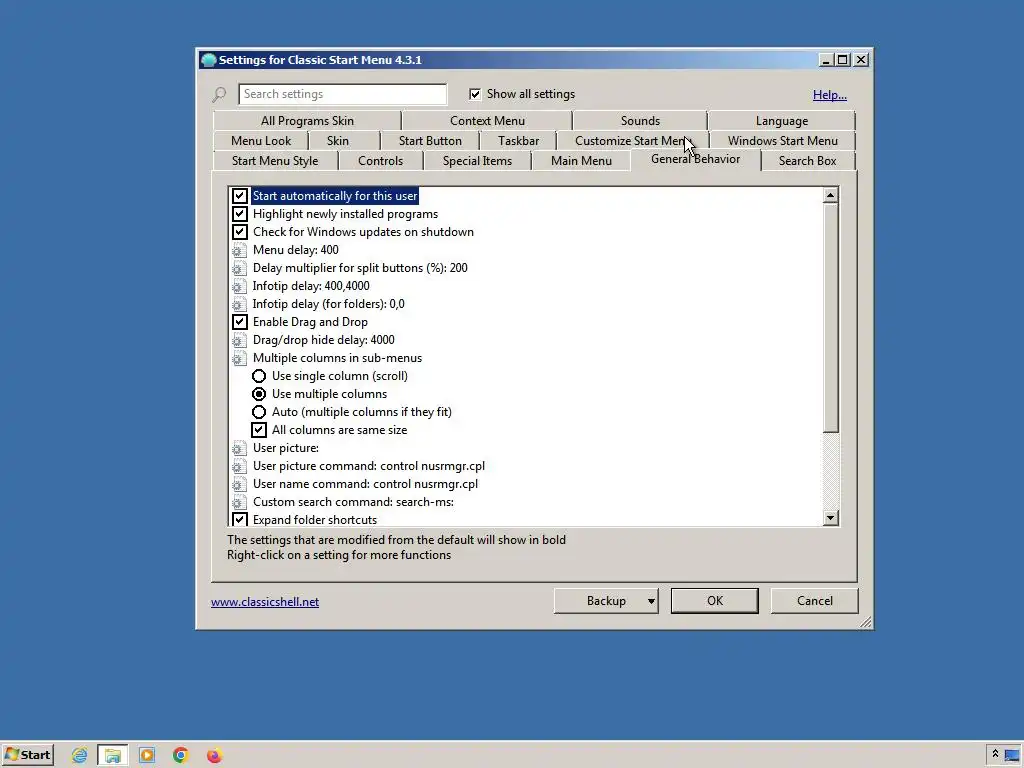
Task: Open the Backup dropdown button
Action: click(x=606, y=601)
